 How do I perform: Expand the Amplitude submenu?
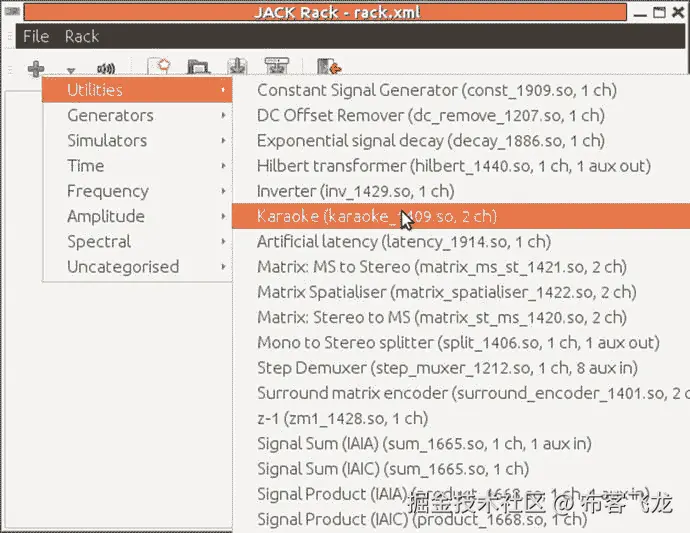point(137,216)
